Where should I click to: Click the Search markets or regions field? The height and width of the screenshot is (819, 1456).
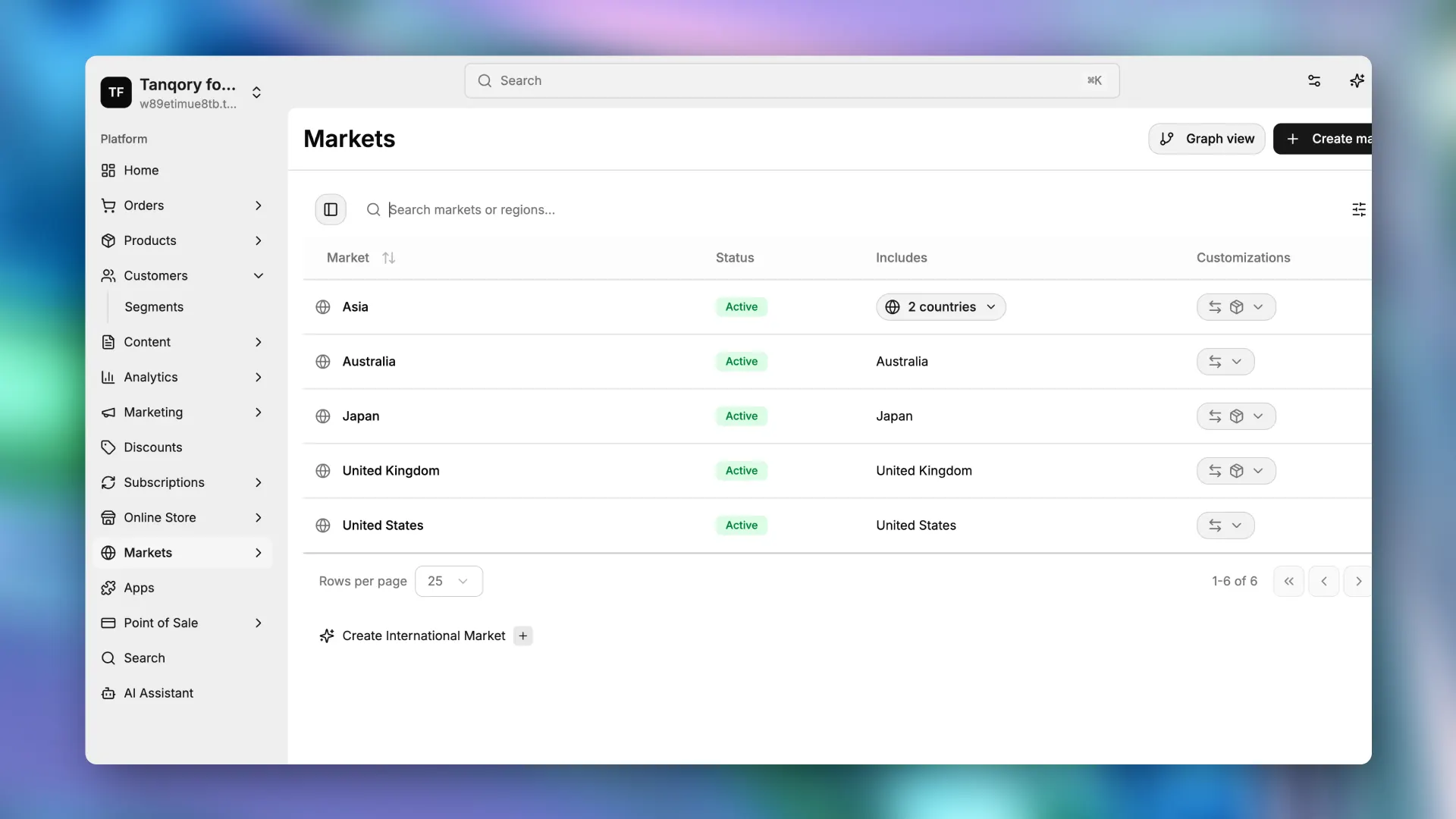(472, 209)
